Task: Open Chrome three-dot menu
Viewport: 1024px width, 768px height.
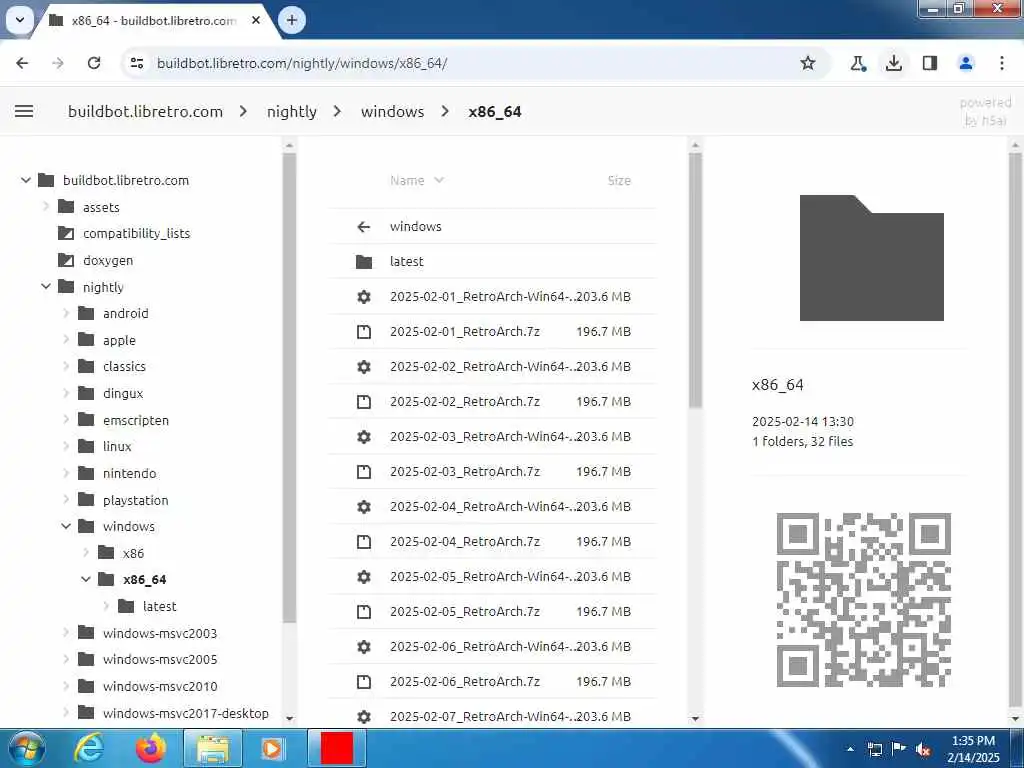Action: [1002, 63]
